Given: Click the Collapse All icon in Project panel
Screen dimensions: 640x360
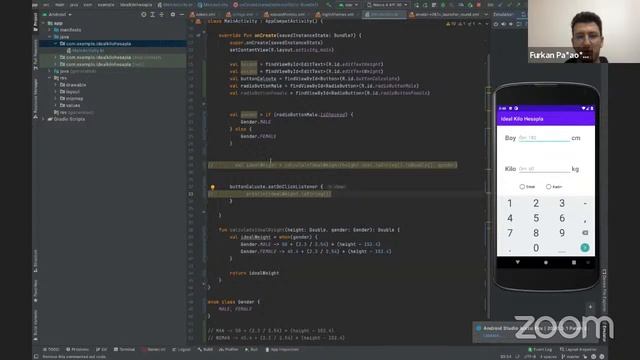Looking at the screenshot, I should coord(162,14).
